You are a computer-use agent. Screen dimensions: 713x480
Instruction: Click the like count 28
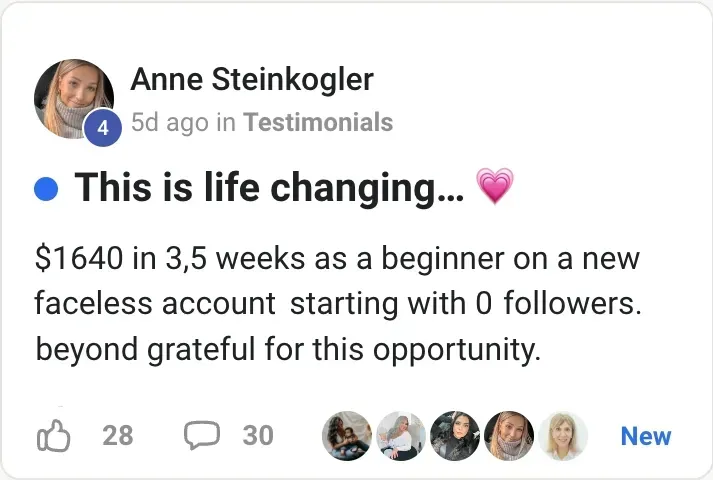117,436
